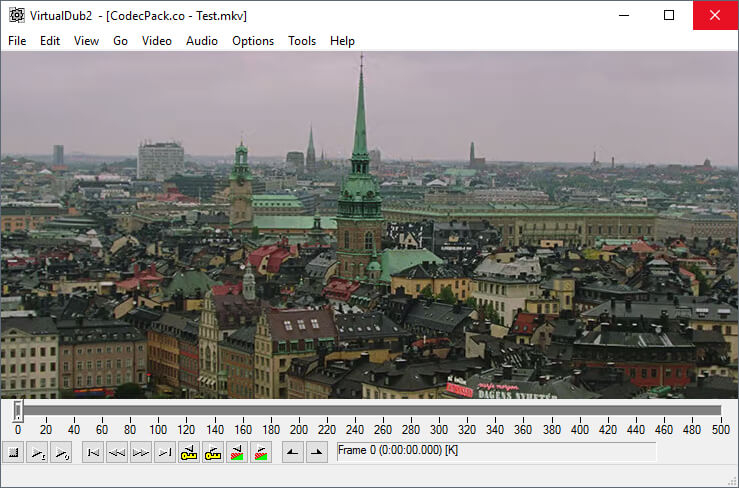Click the Stop playback button
The width and height of the screenshot is (739, 488).
(13, 453)
